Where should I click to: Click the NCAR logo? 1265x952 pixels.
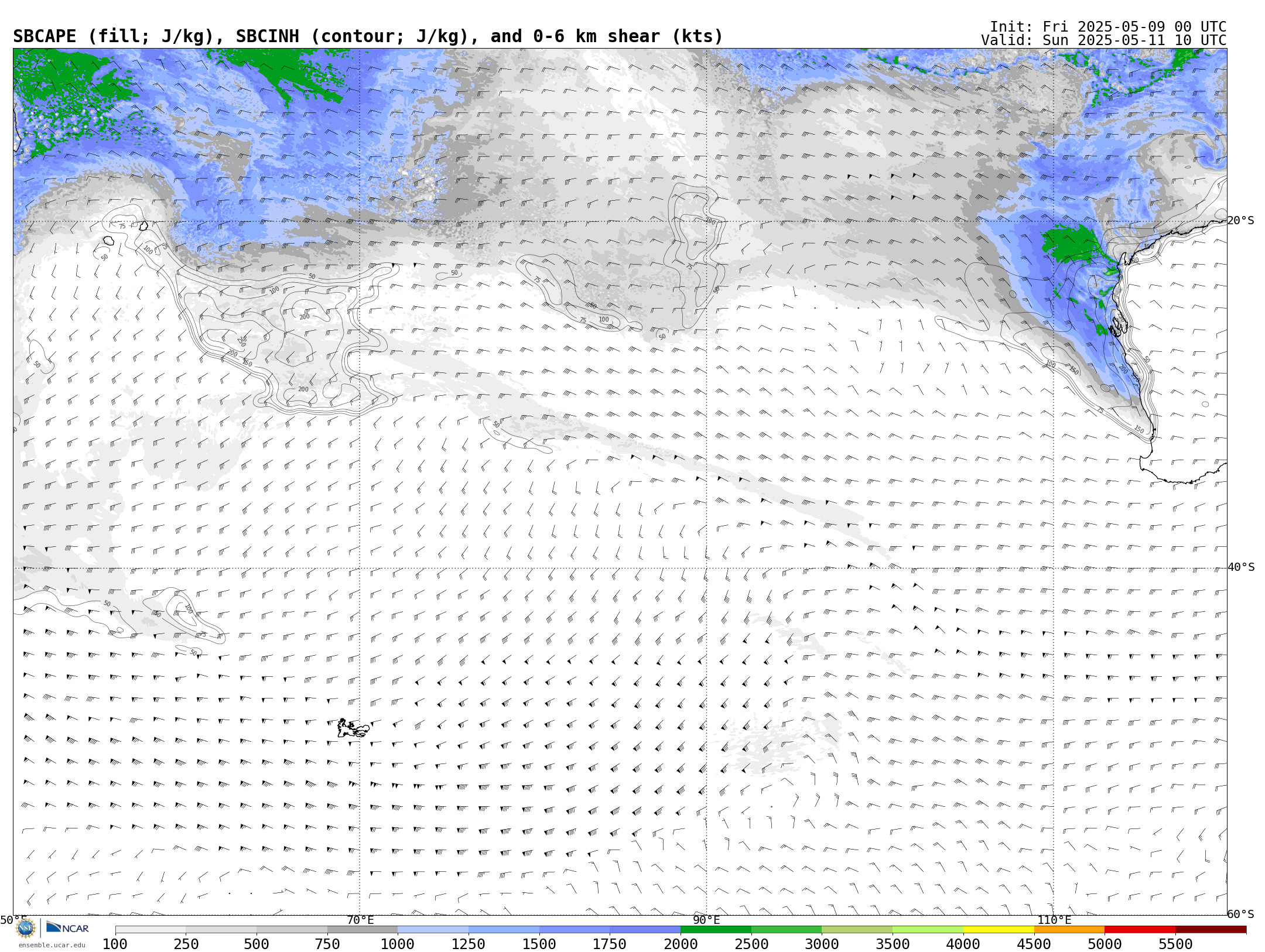coord(67,928)
